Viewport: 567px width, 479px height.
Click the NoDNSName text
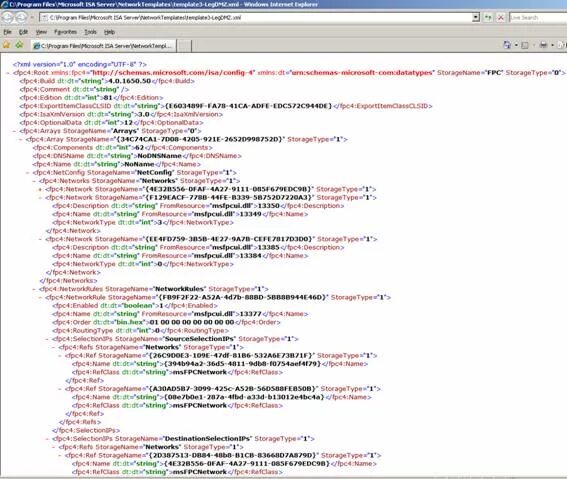tap(159, 156)
